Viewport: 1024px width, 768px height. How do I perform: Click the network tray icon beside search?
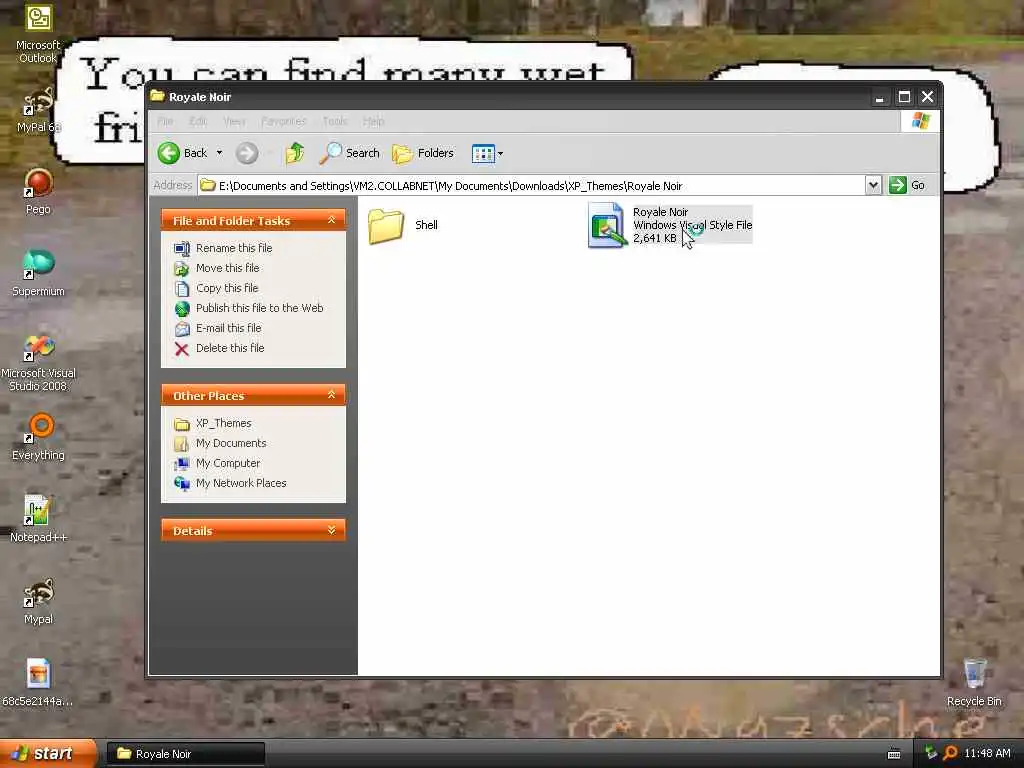point(931,754)
